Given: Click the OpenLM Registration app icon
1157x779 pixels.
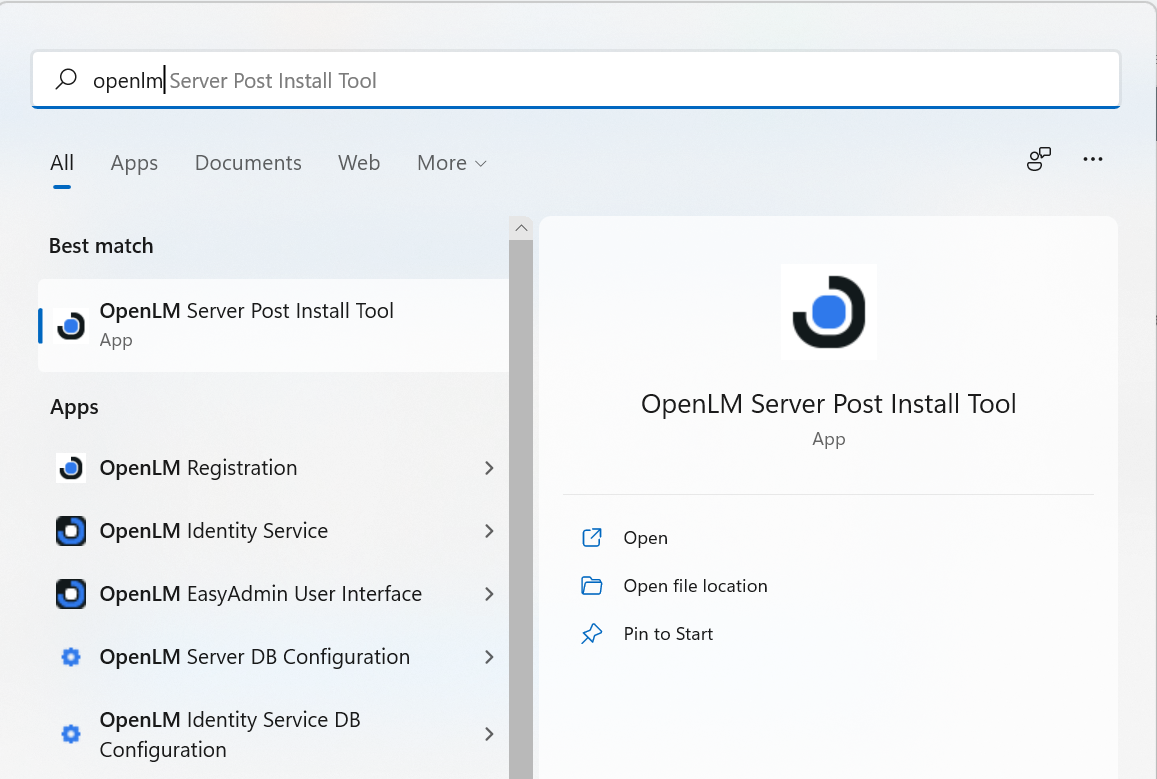Looking at the screenshot, I should coord(71,468).
